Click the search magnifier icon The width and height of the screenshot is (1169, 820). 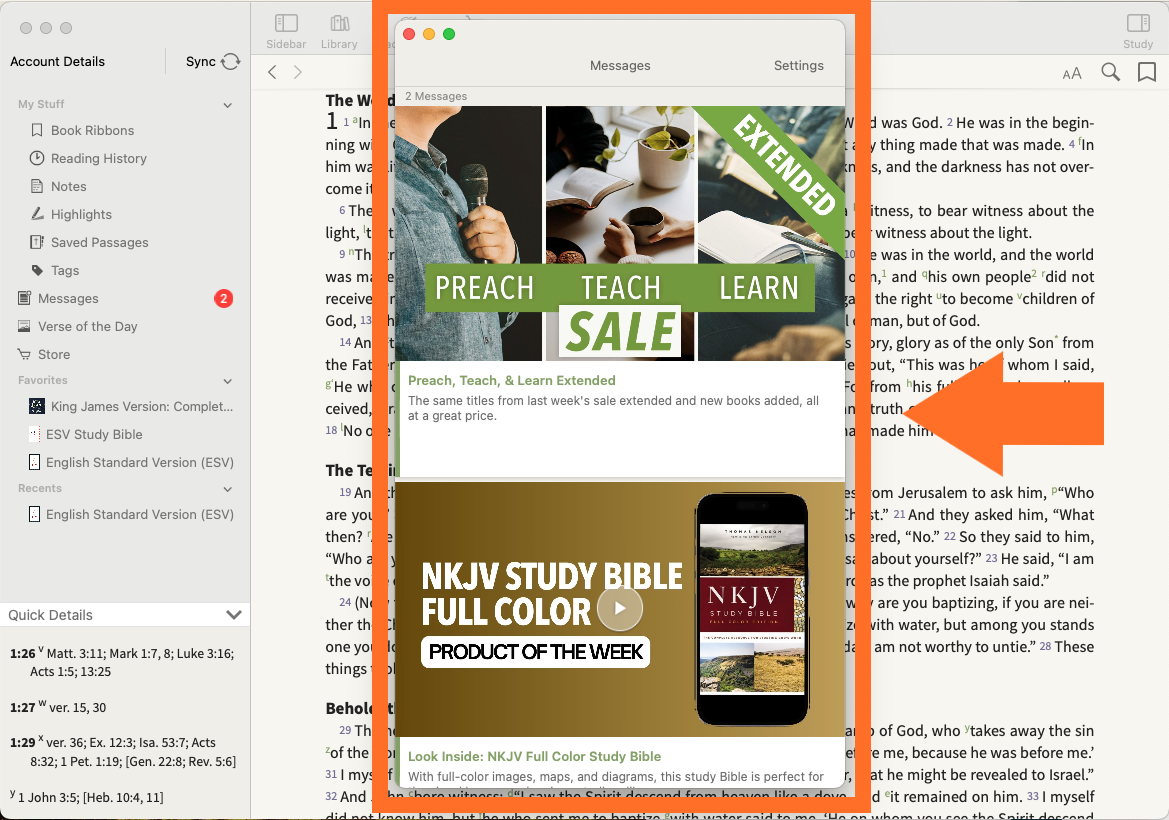[x=1110, y=72]
